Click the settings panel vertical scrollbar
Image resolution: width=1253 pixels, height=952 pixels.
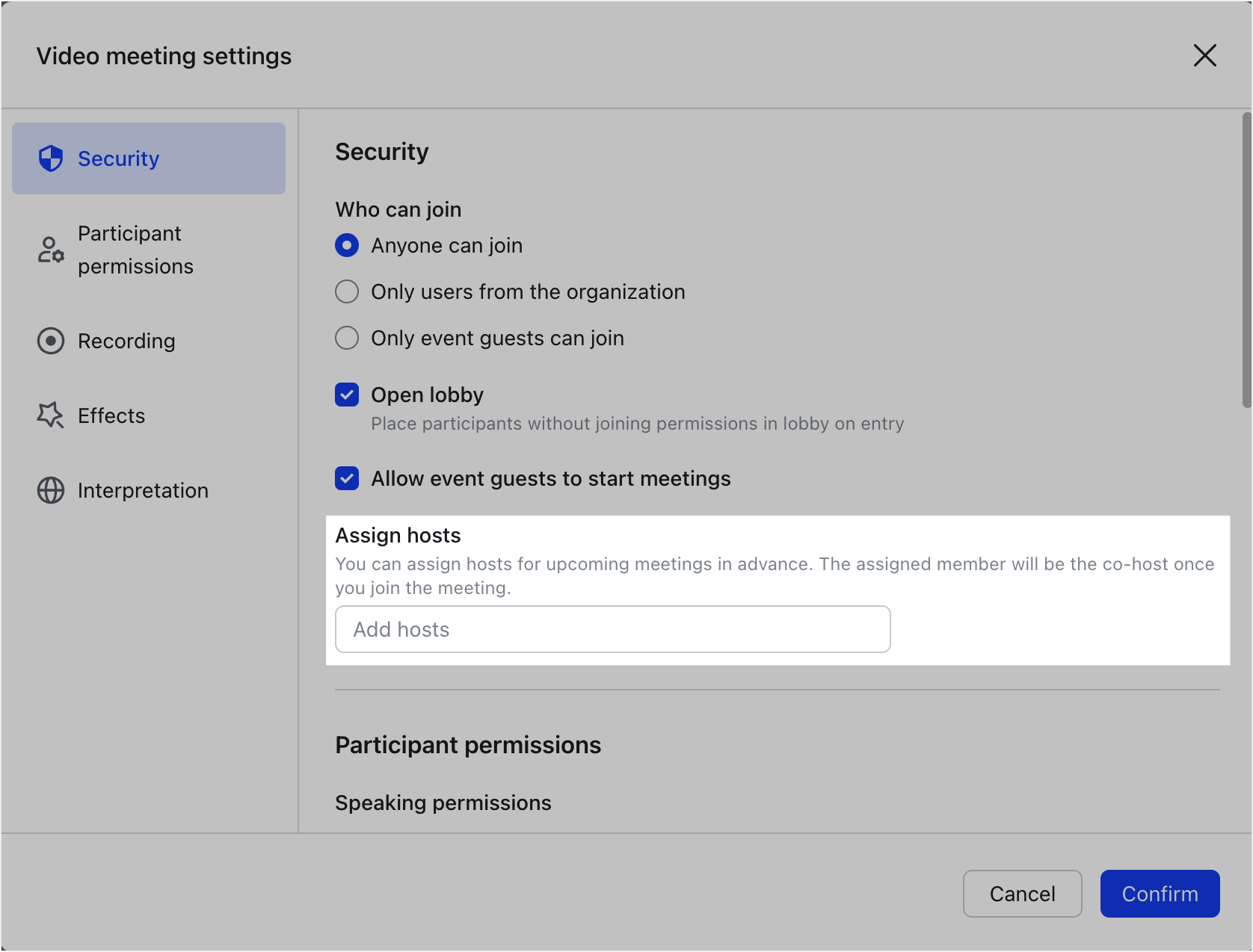pos(1246,260)
